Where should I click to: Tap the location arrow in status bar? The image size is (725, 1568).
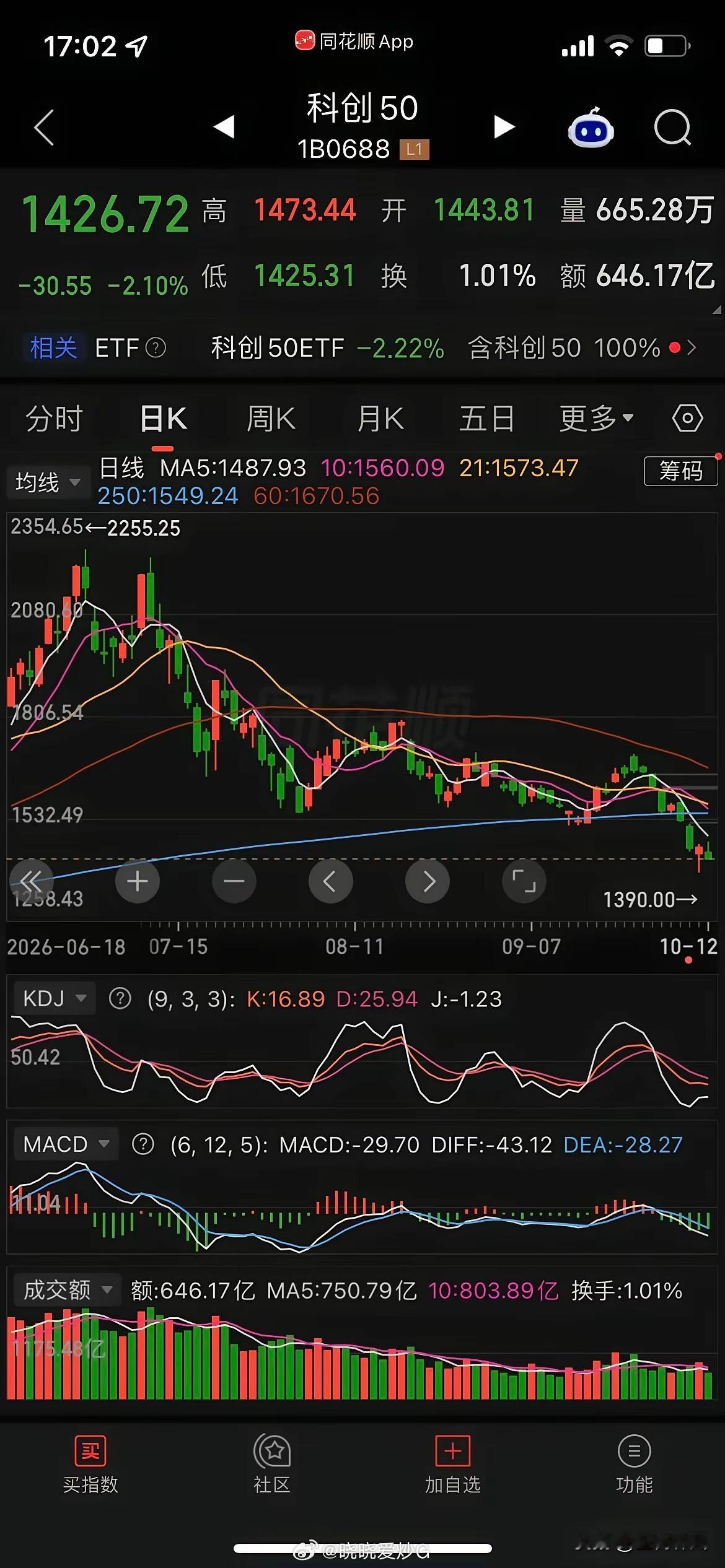136,46
